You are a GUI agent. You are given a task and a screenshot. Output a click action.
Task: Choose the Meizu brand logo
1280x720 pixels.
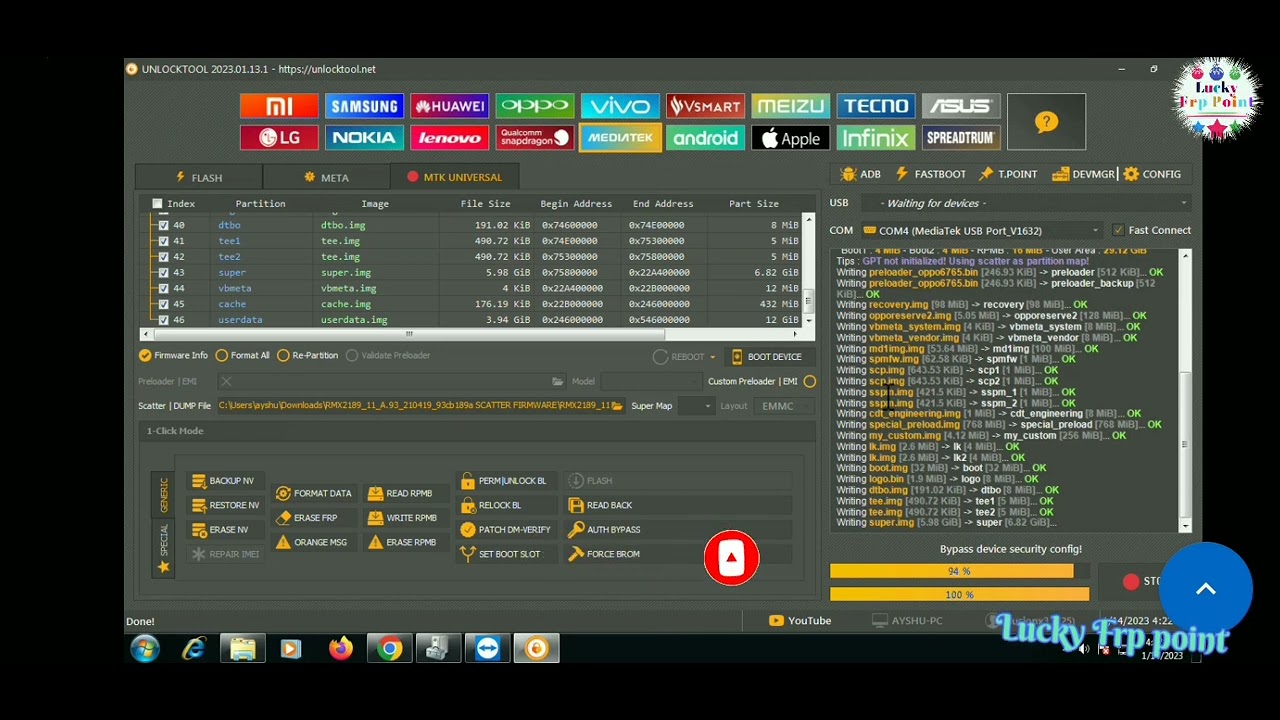coord(790,106)
